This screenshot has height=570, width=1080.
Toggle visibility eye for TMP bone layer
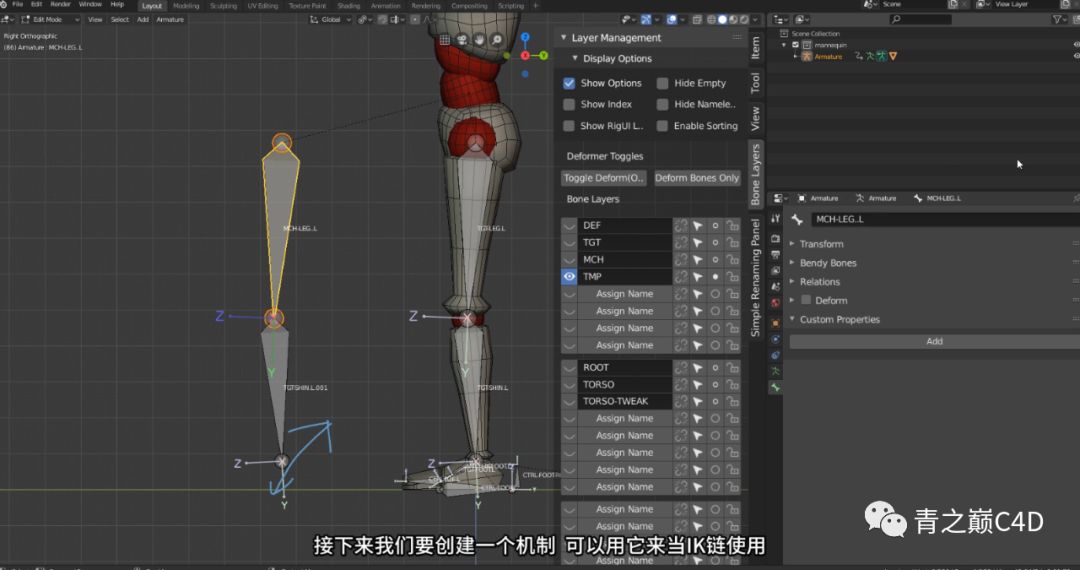(x=569, y=277)
